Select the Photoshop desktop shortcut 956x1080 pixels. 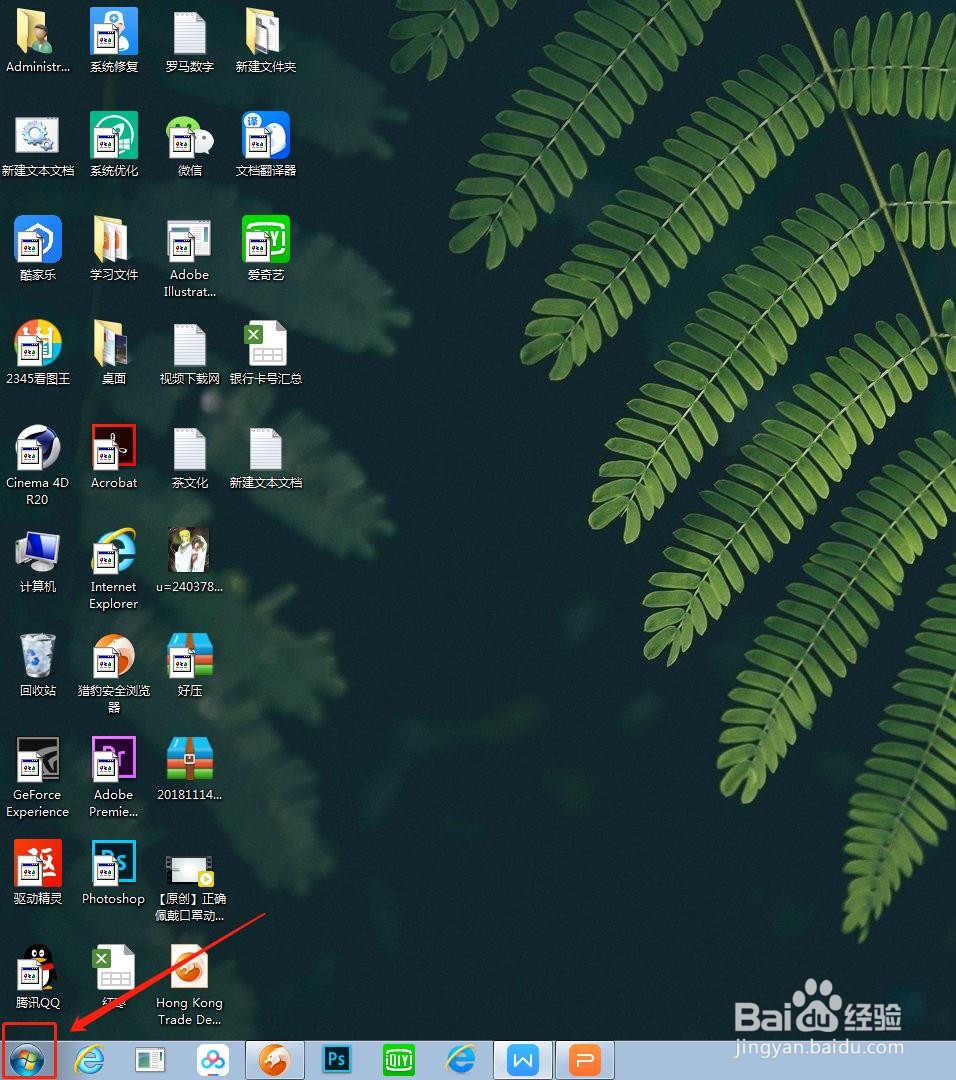point(114,872)
